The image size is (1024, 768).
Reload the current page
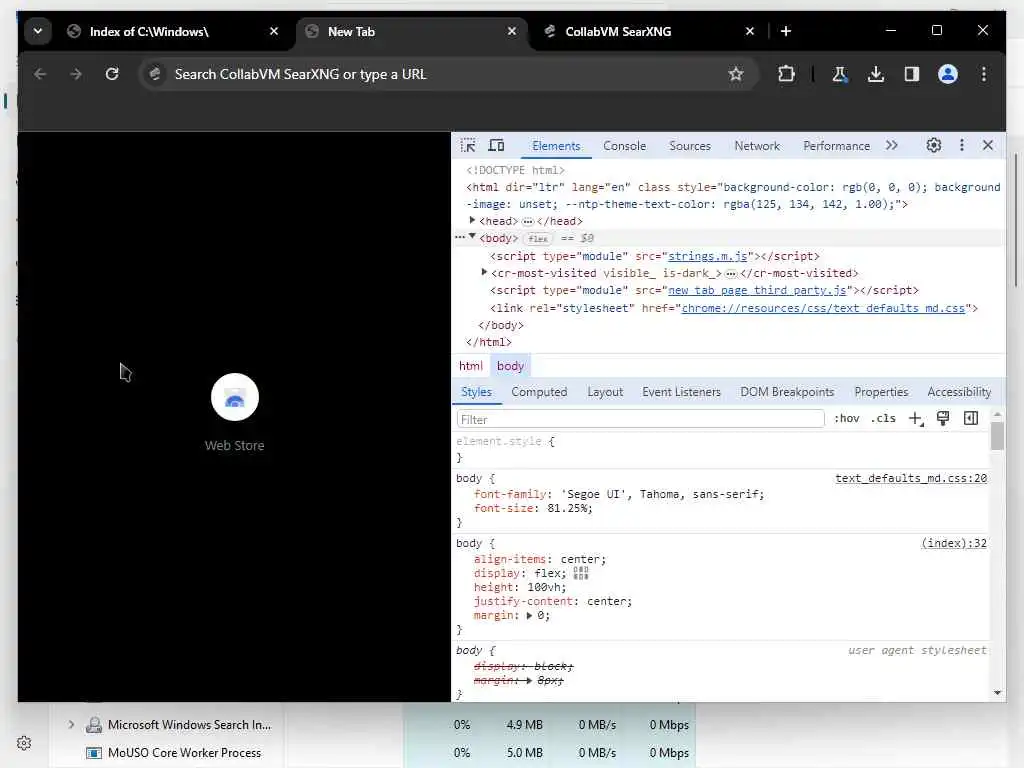coord(112,74)
